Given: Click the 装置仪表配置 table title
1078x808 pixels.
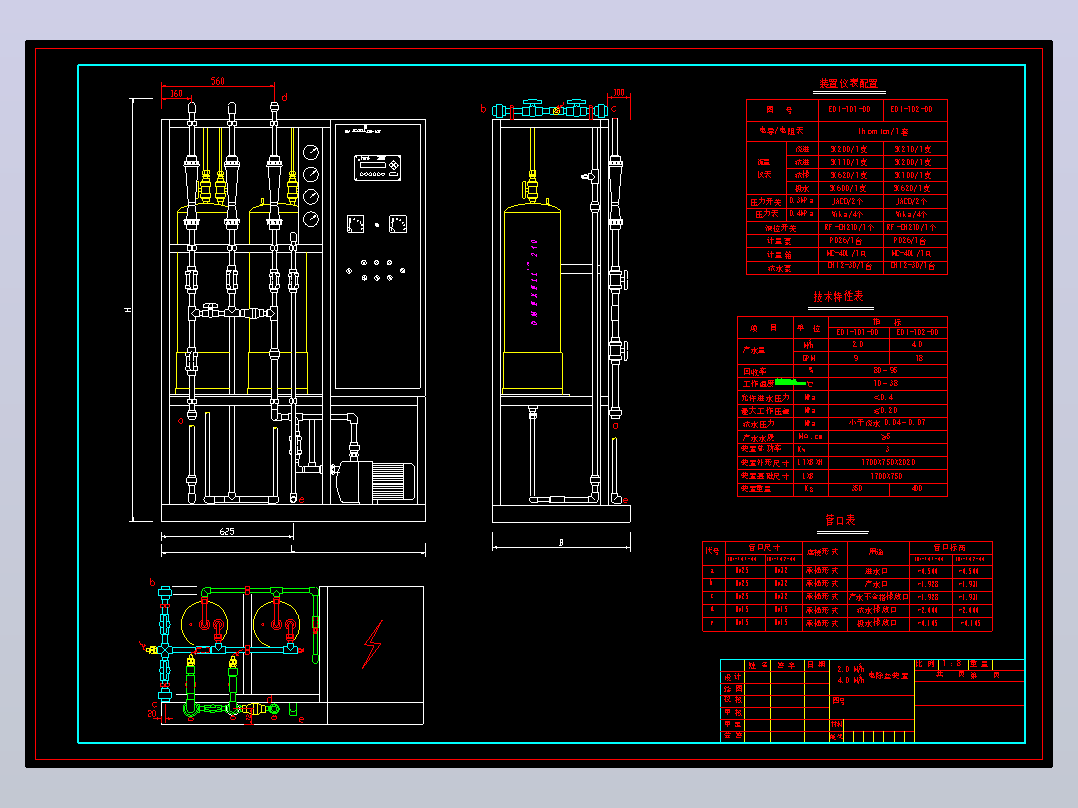Looking at the screenshot, I should coord(848,83).
